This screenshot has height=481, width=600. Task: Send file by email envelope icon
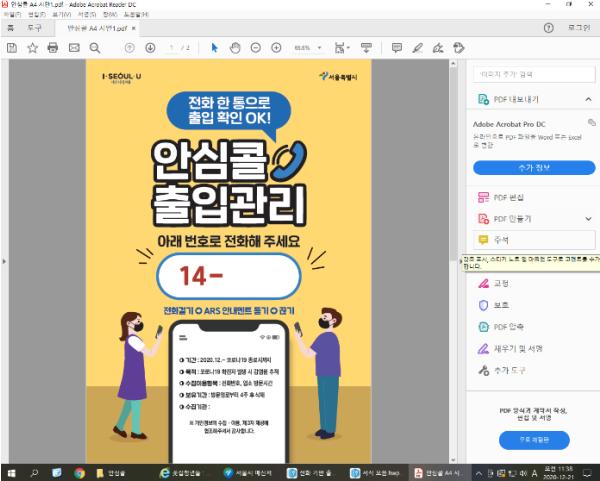click(74, 47)
